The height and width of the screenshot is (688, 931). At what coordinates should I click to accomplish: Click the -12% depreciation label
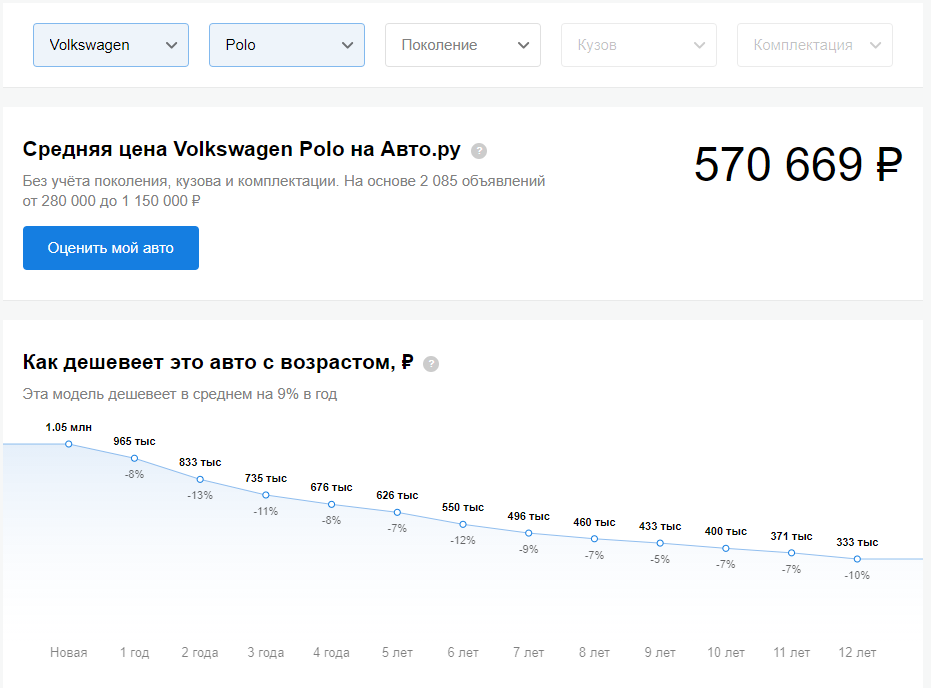coord(463,541)
